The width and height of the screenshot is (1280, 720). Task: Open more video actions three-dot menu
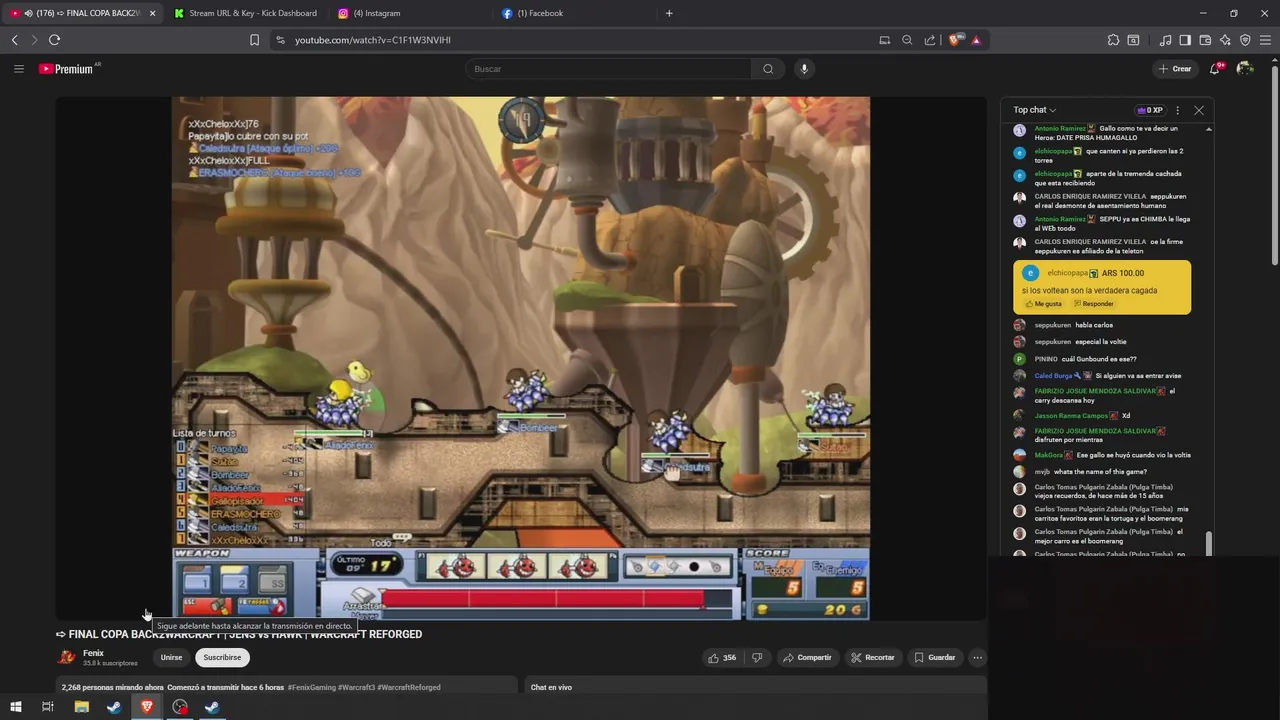click(977, 657)
